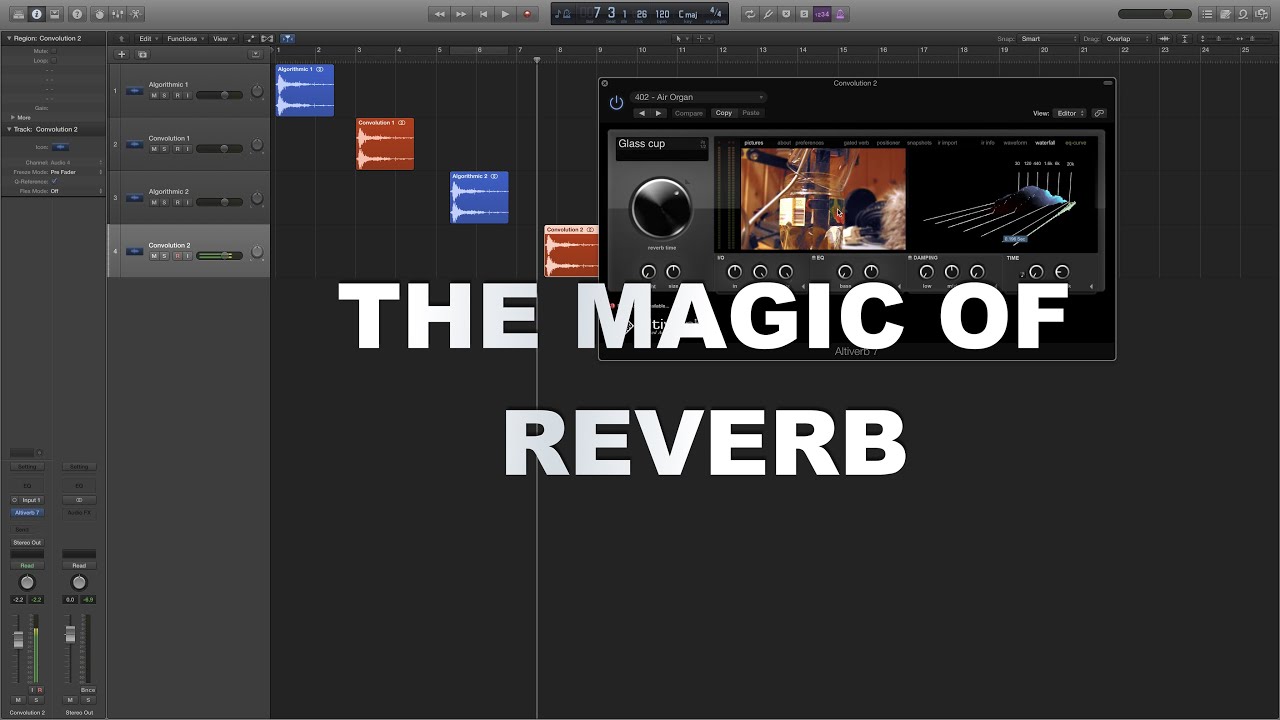Click the Rewind transport button

coord(439,14)
